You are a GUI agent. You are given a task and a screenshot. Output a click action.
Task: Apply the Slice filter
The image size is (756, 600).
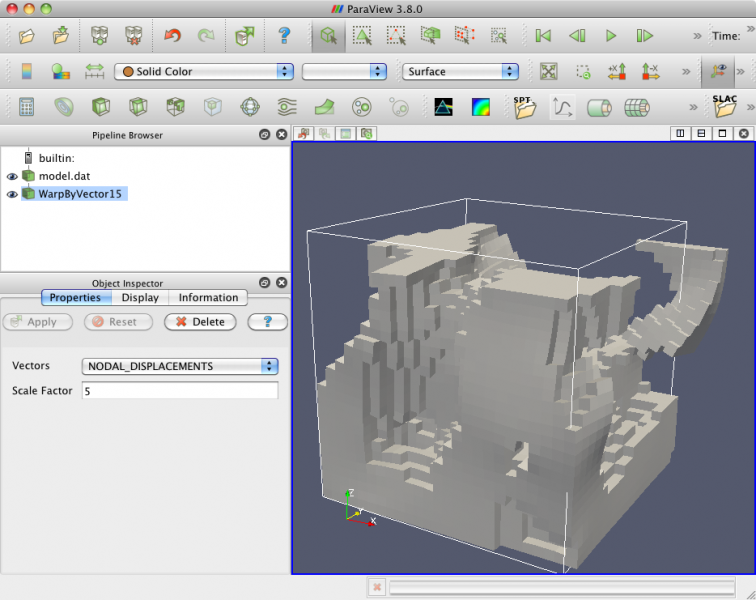point(138,107)
